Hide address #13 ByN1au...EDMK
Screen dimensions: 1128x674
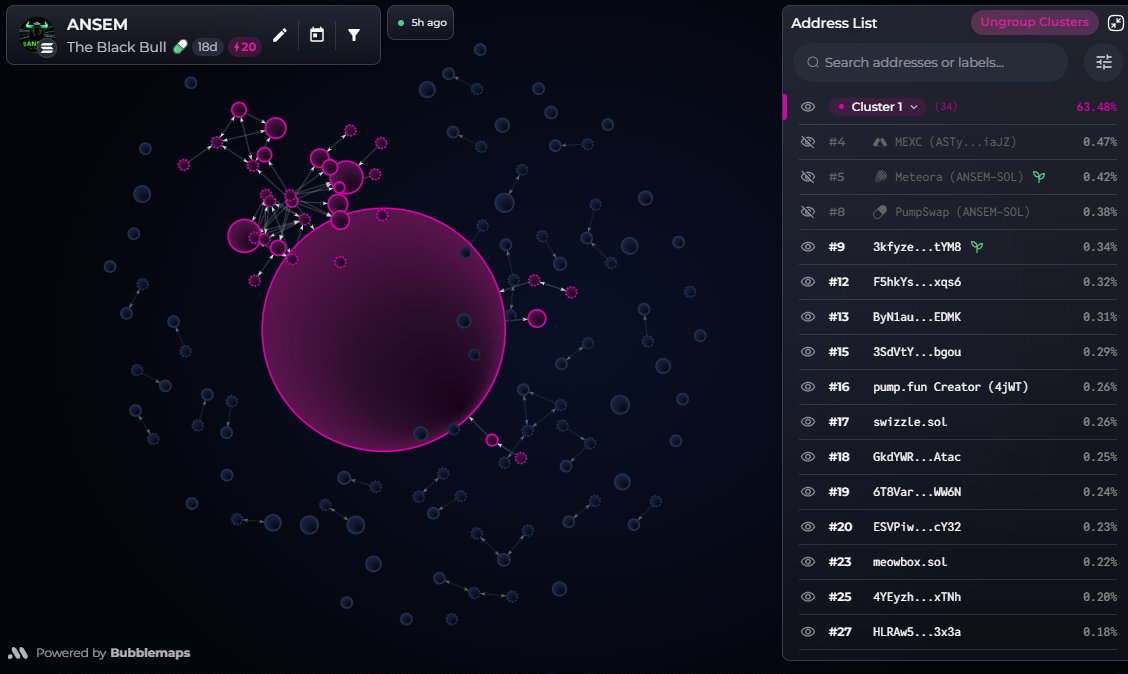point(808,316)
